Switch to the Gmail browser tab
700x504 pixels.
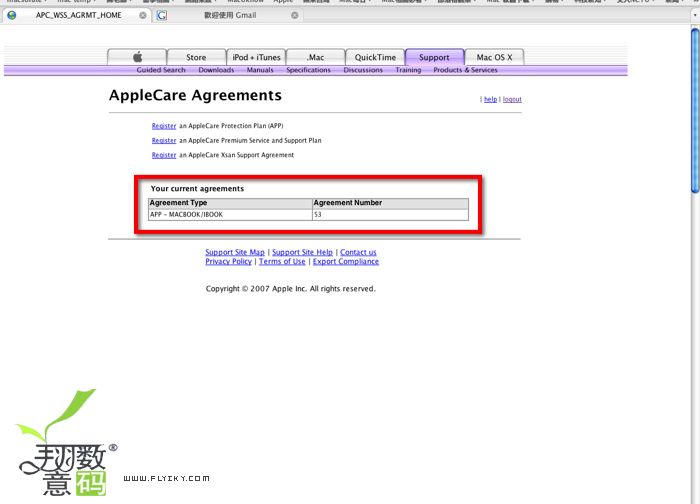[228, 15]
